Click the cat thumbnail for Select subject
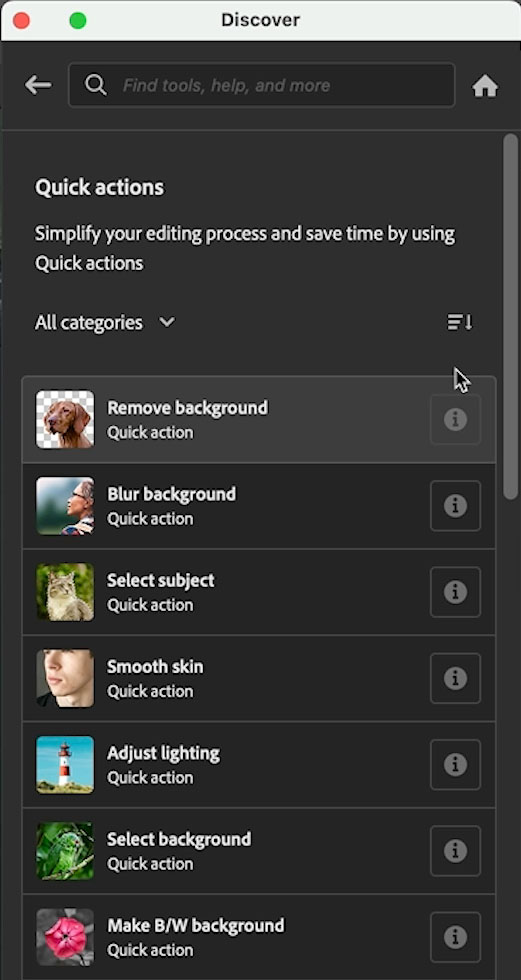Screen dimensions: 521x980 65,592
